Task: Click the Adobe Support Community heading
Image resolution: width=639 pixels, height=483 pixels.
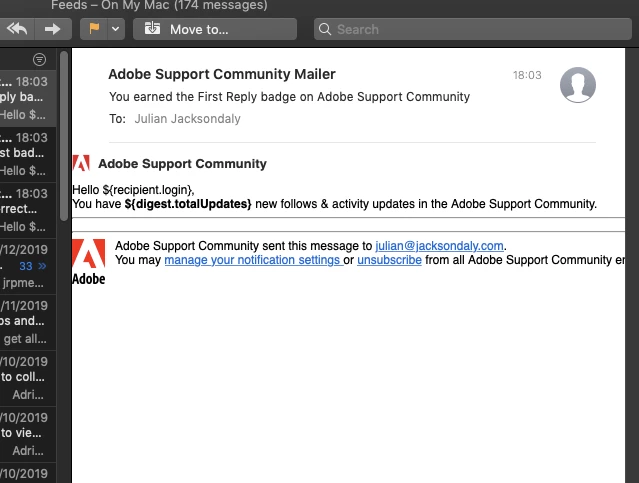Action: 182,163
